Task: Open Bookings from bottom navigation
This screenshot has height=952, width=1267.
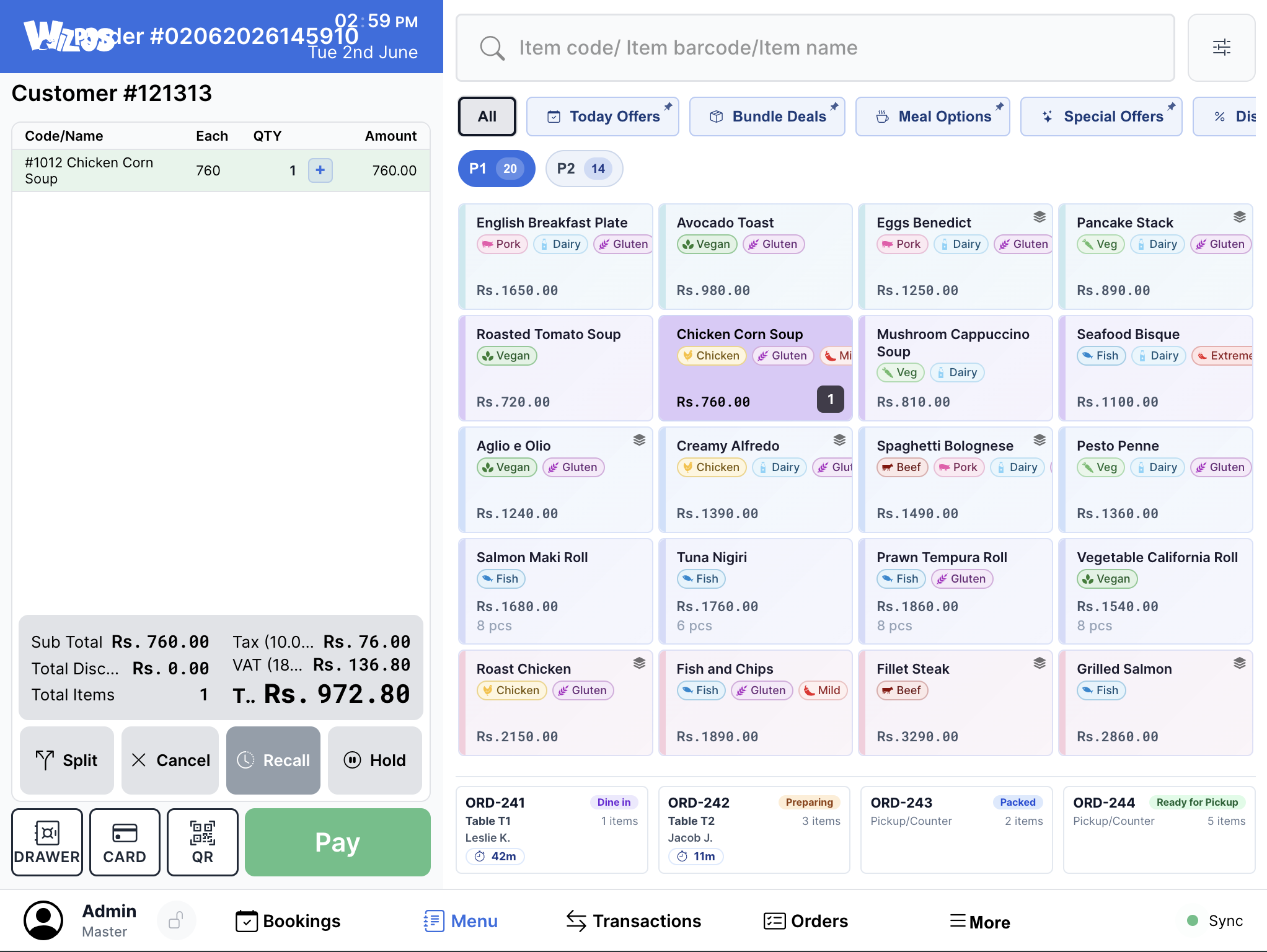Action: (288, 921)
